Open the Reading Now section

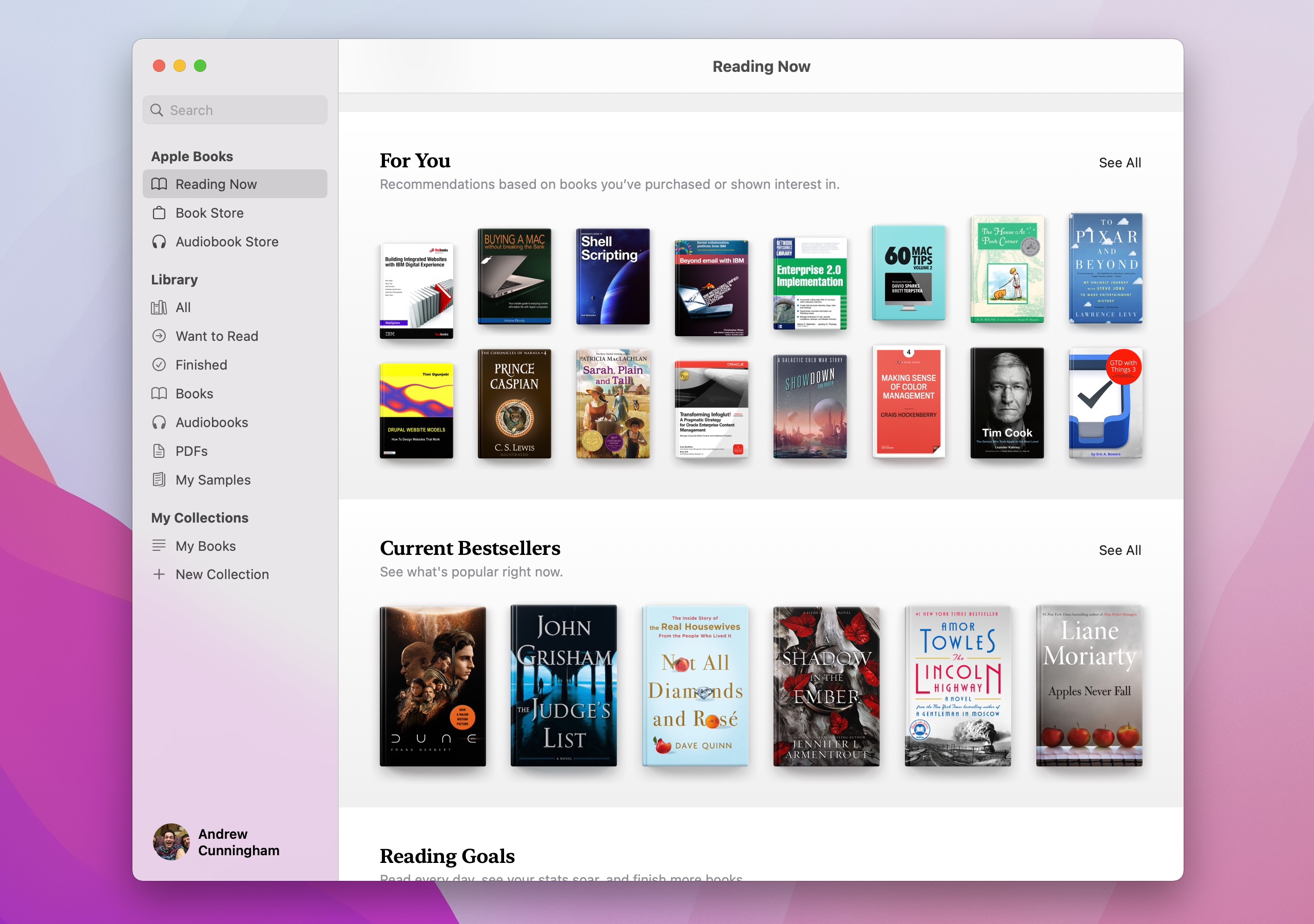(235, 184)
